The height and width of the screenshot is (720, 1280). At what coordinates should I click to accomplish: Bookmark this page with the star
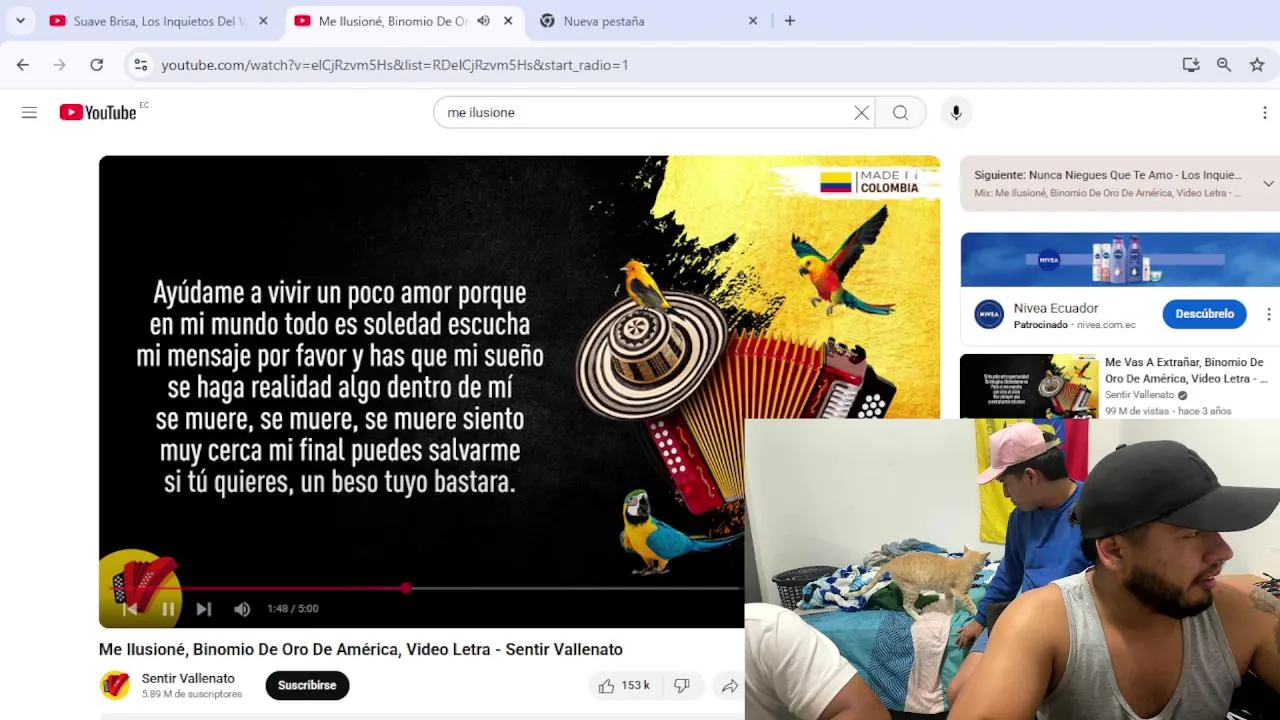pos(1257,65)
